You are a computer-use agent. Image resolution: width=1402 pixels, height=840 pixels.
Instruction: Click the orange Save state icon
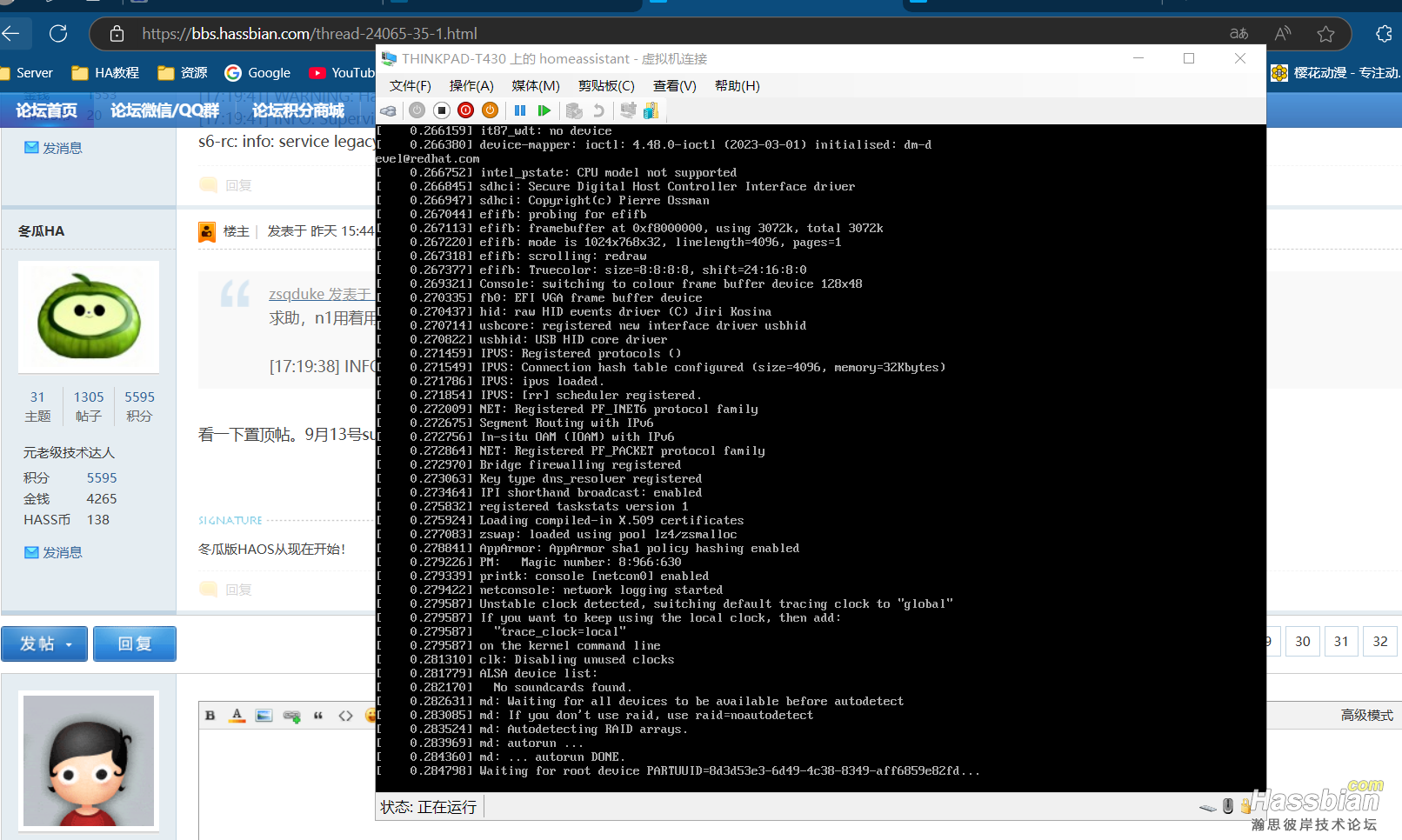pyautogui.click(x=490, y=110)
